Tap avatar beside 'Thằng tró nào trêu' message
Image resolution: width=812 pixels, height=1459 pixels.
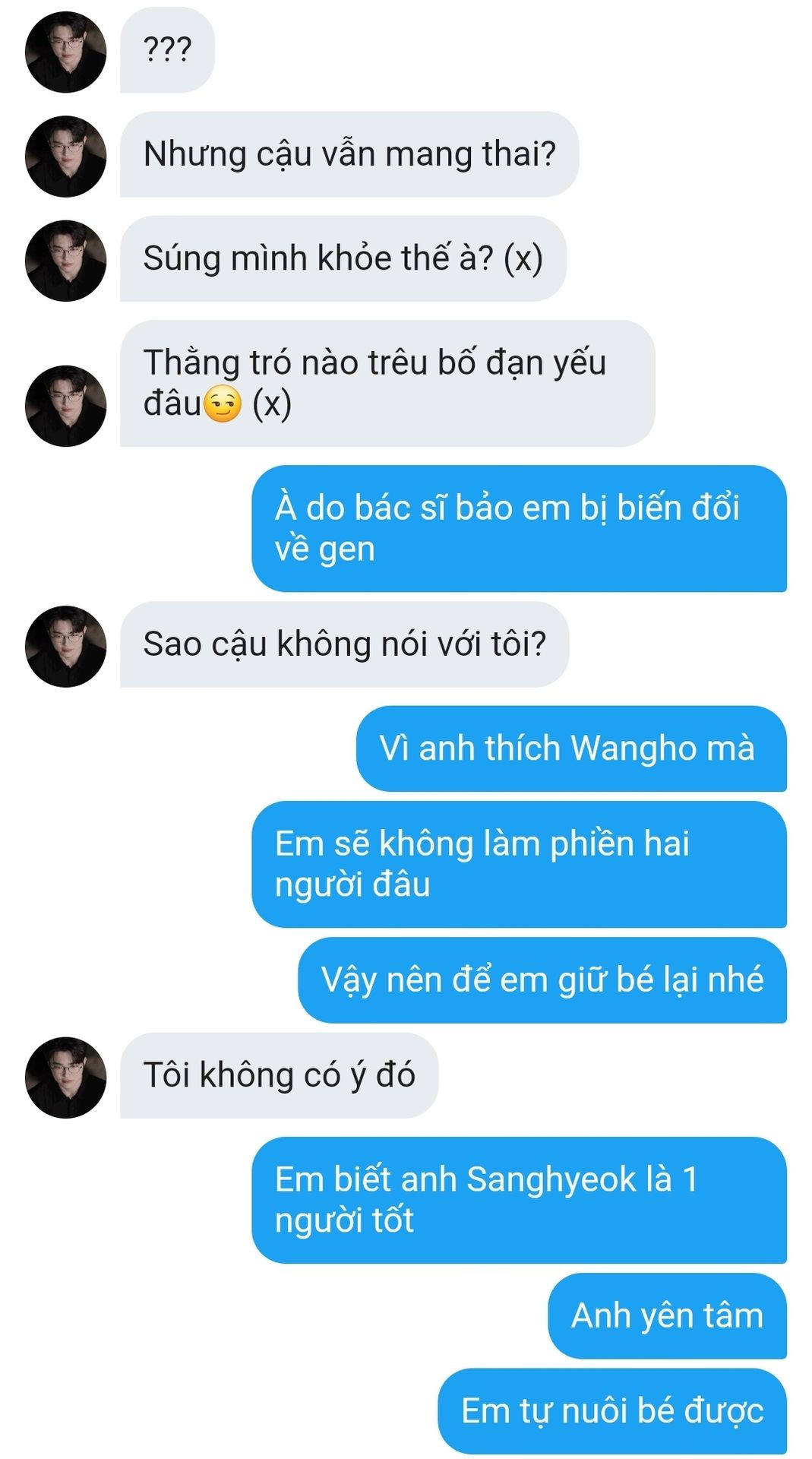[65, 406]
